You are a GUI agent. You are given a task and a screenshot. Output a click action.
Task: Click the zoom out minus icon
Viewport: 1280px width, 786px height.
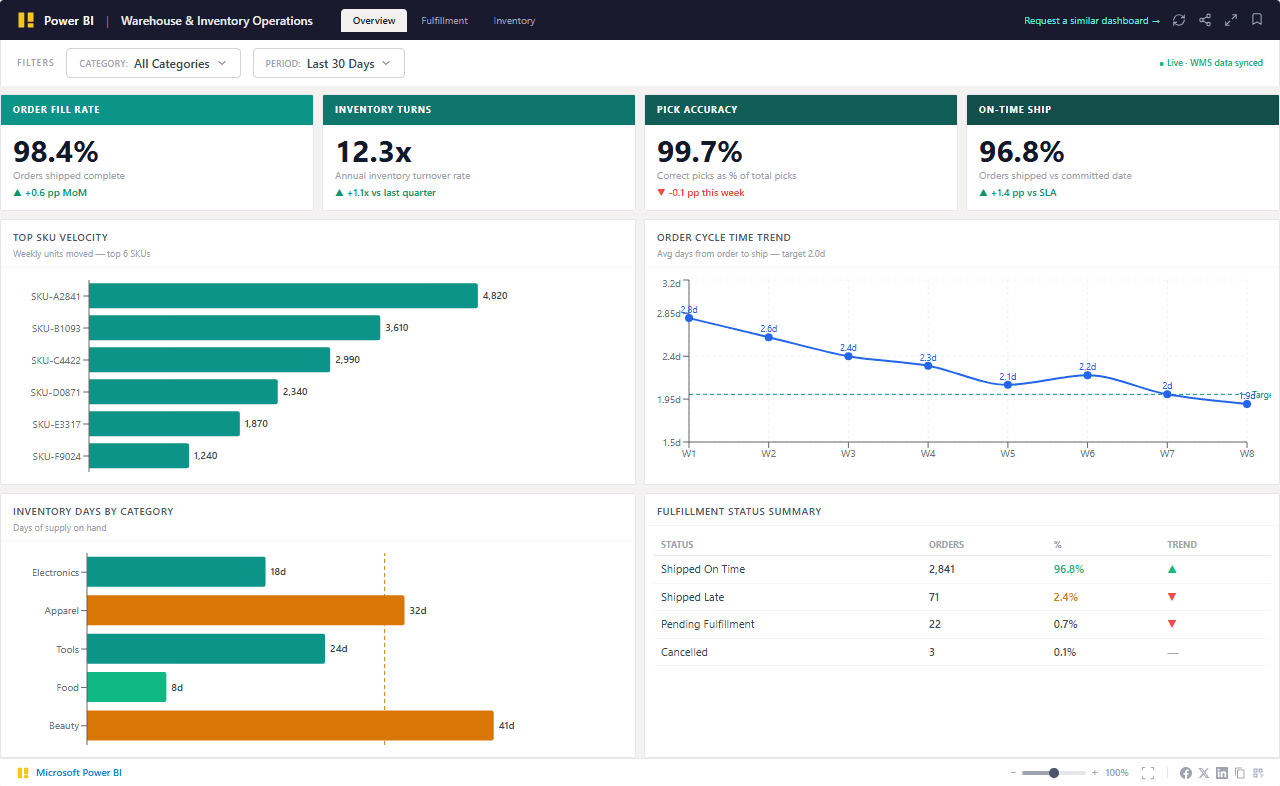click(x=1013, y=773)
